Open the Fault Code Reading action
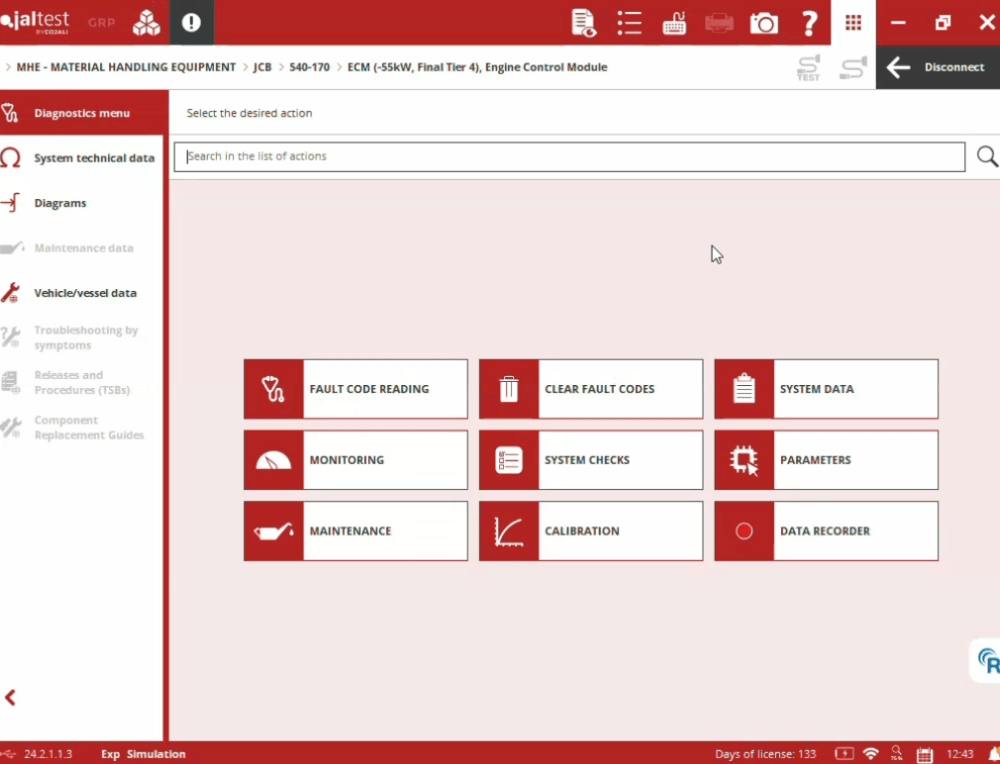 (355, 389)
